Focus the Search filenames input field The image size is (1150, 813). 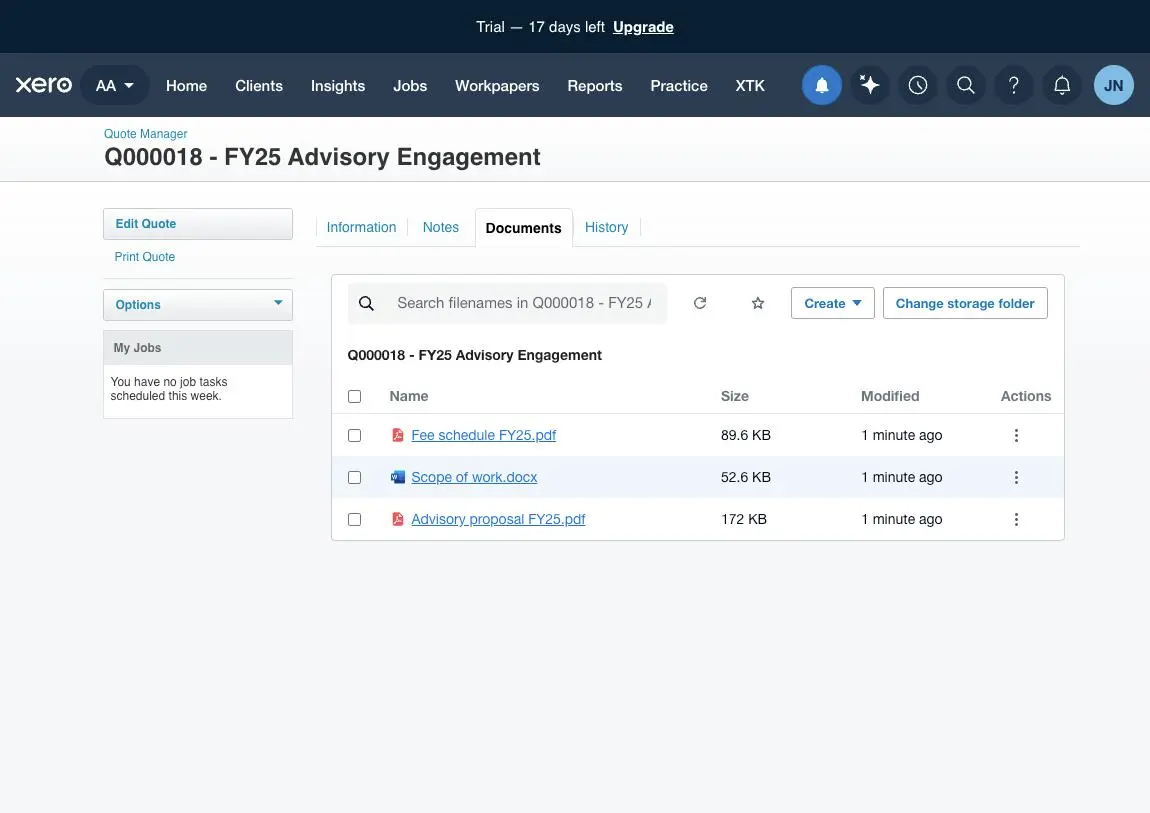[x=524, y=304]
